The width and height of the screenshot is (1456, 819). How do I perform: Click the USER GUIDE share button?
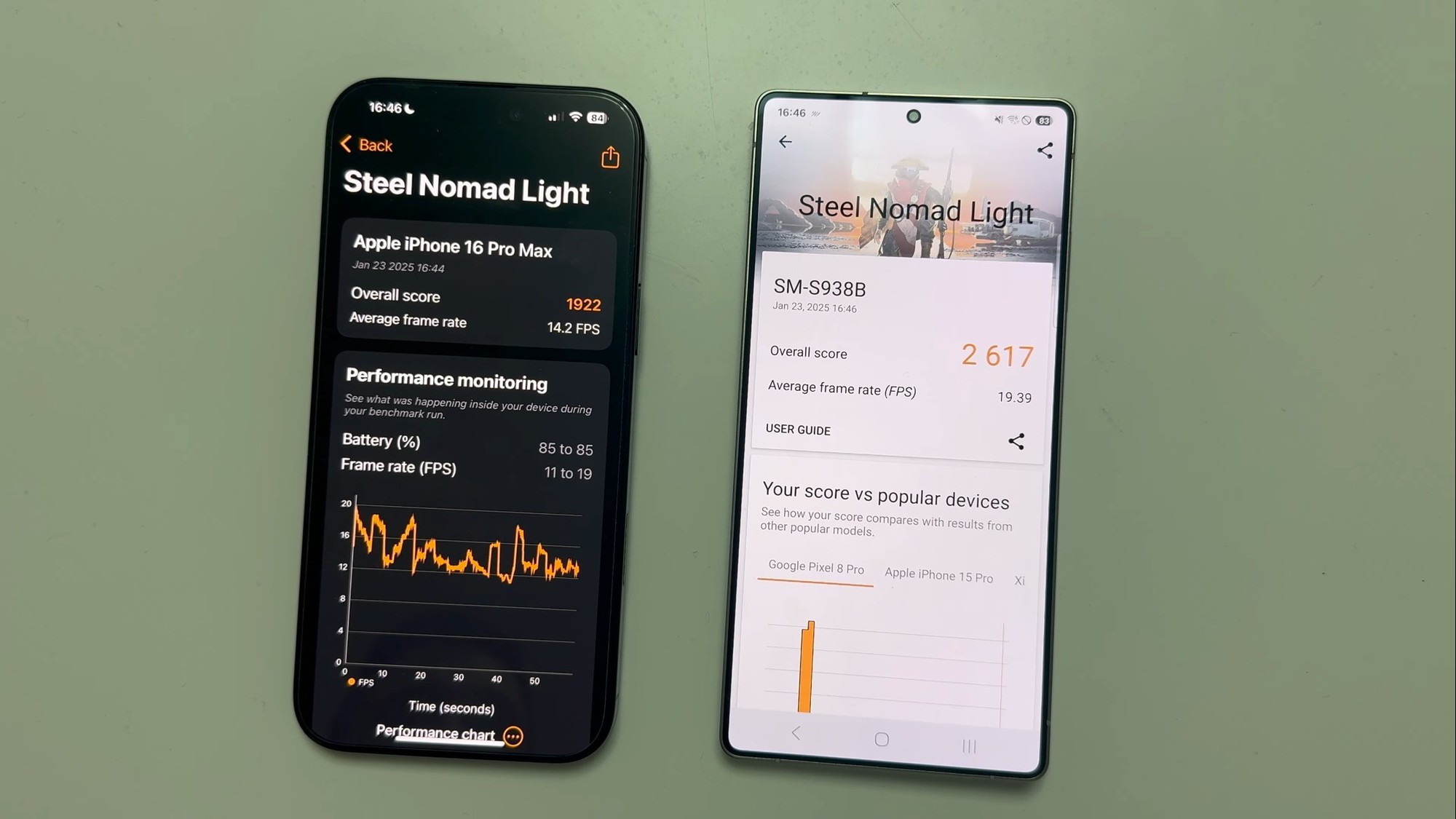pos(1020,440)
